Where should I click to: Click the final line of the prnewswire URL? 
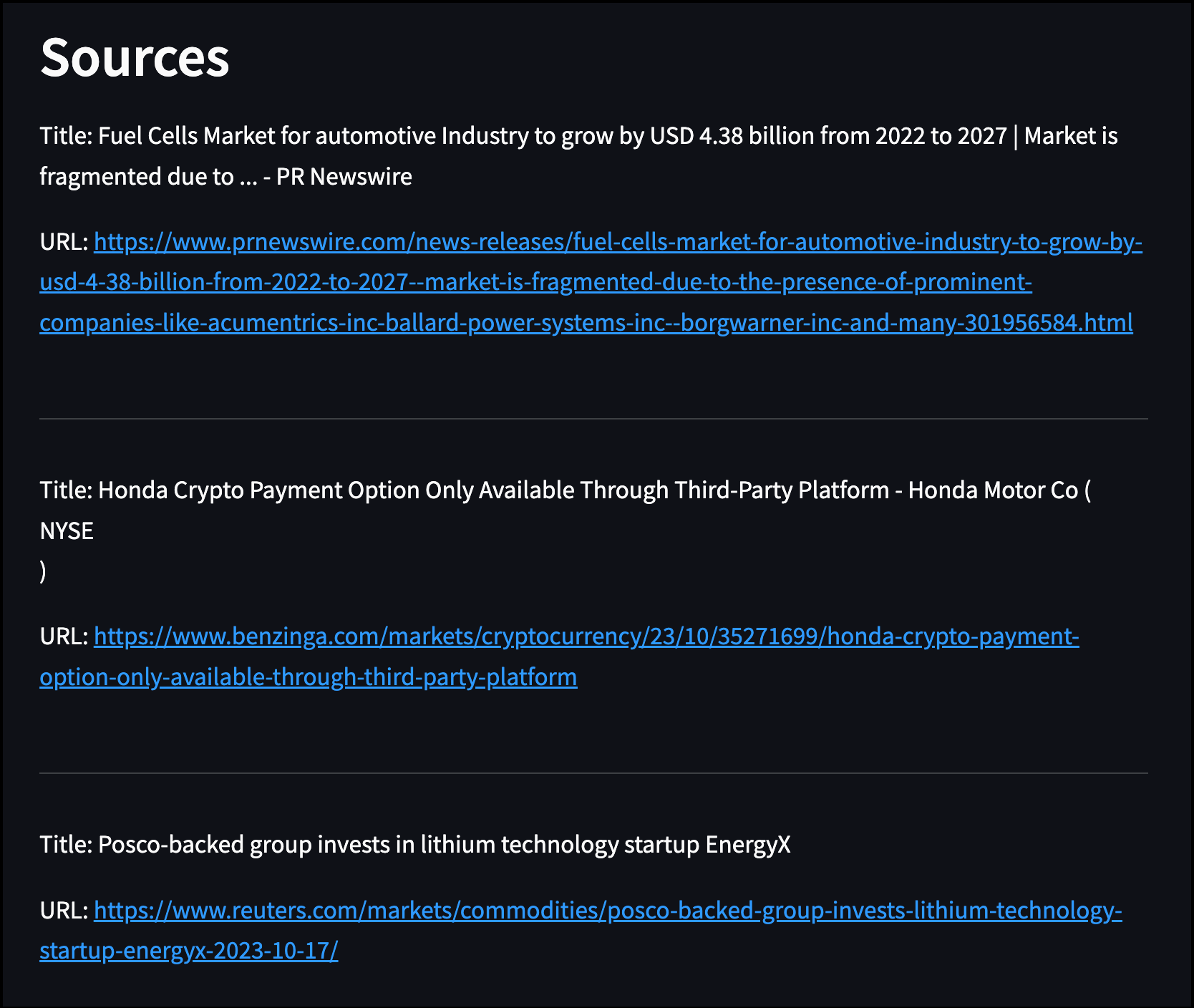pos(587,324)
